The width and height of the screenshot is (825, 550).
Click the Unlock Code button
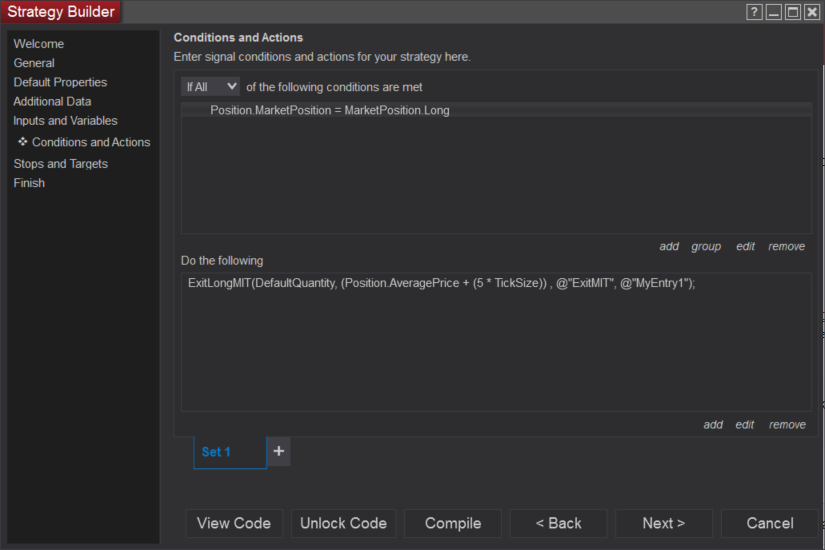tap(343, 523)
